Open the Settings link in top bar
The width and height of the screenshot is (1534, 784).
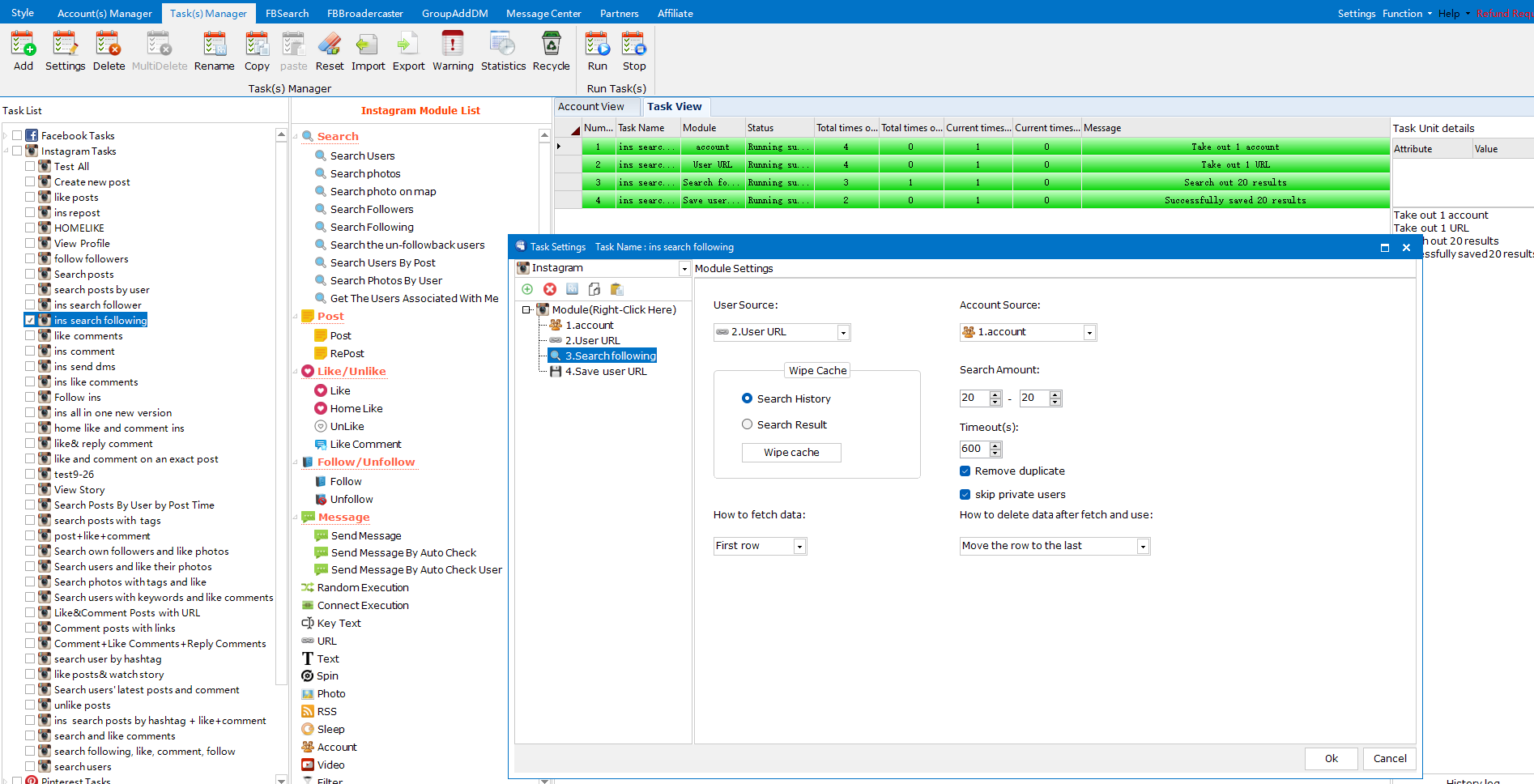[1357, 13]
